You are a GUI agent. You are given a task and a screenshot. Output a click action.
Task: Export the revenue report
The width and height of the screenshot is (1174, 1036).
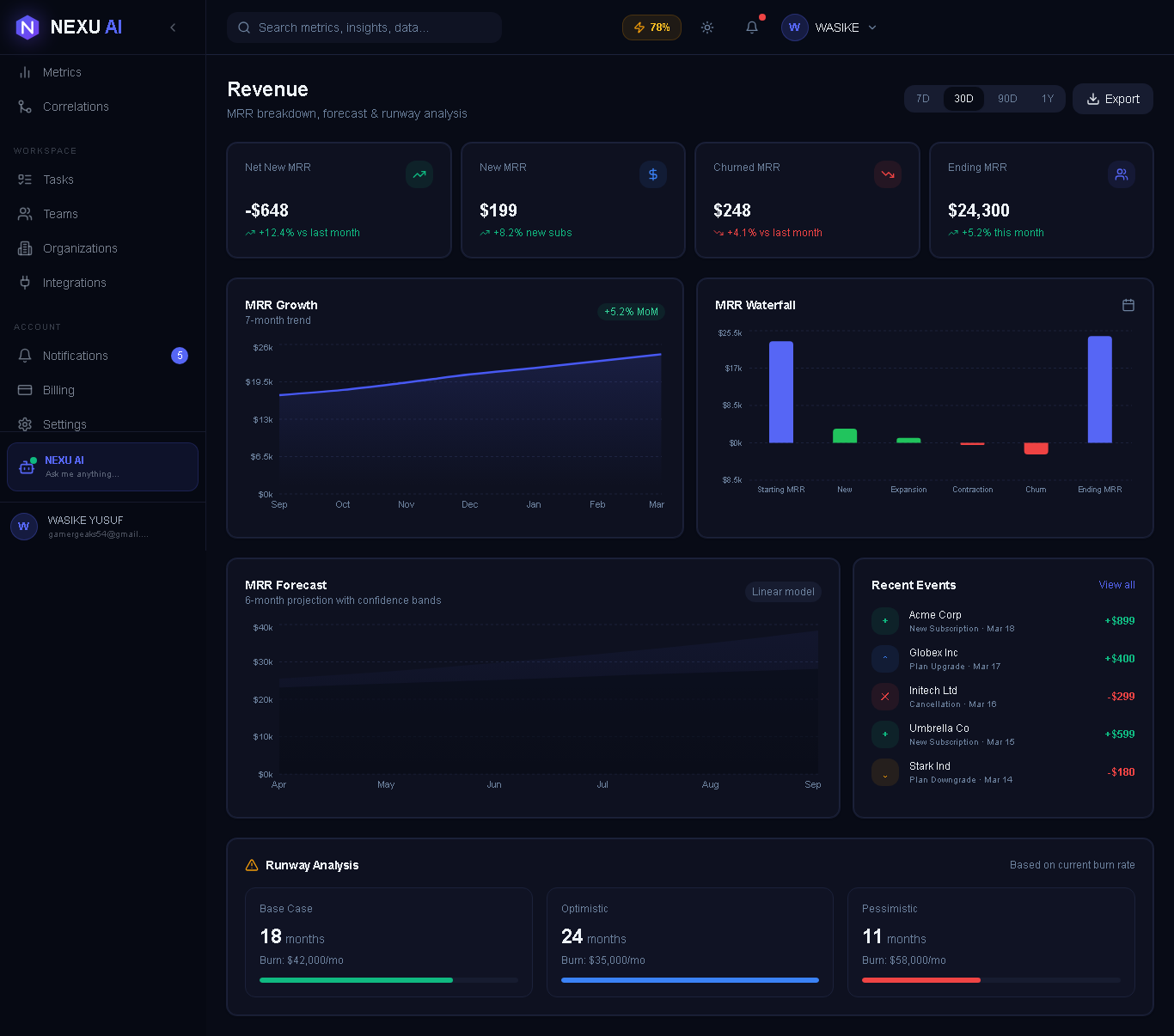coord(1113,99)
